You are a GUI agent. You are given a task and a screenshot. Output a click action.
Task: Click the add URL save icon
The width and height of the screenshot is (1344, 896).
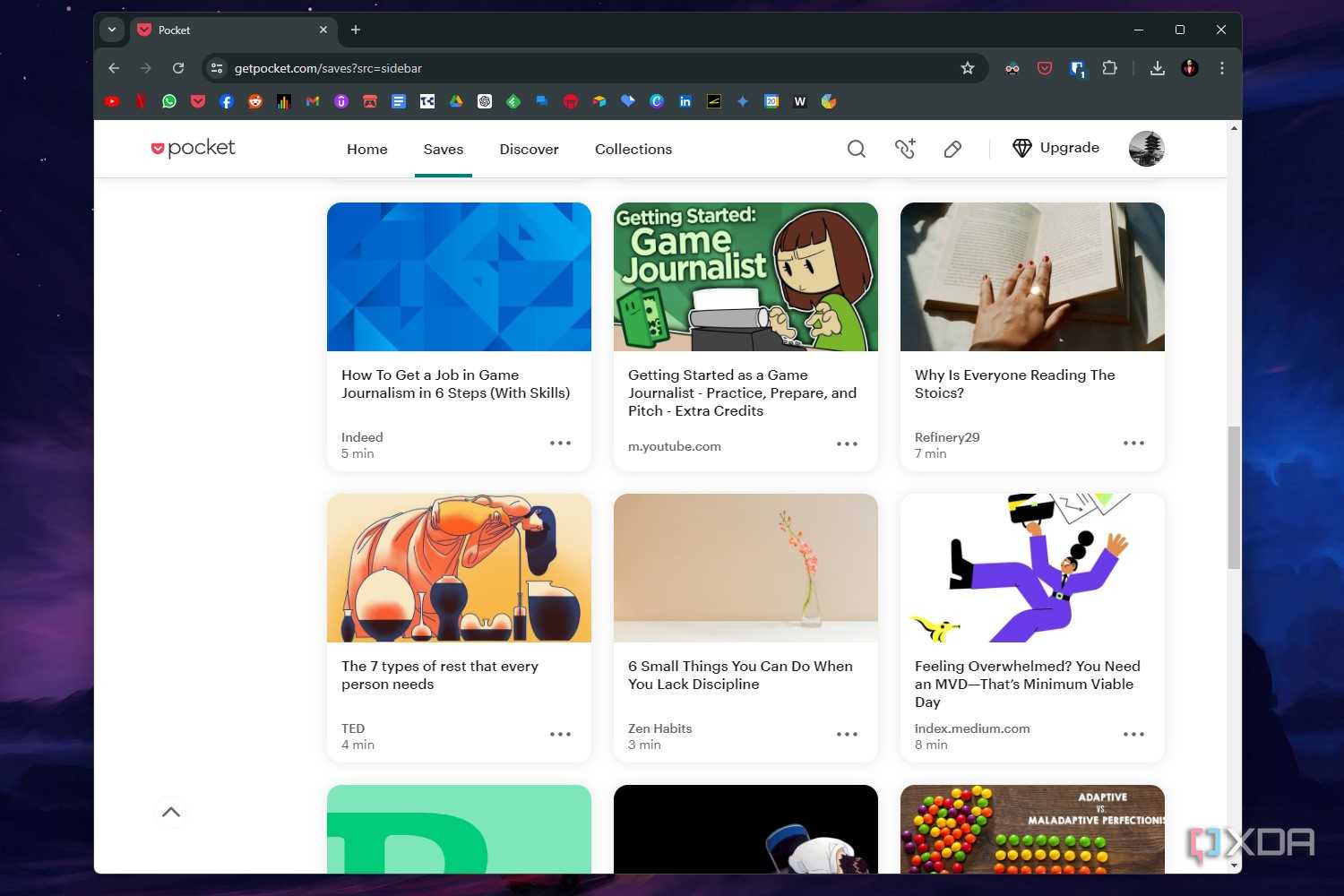[905, 149]
